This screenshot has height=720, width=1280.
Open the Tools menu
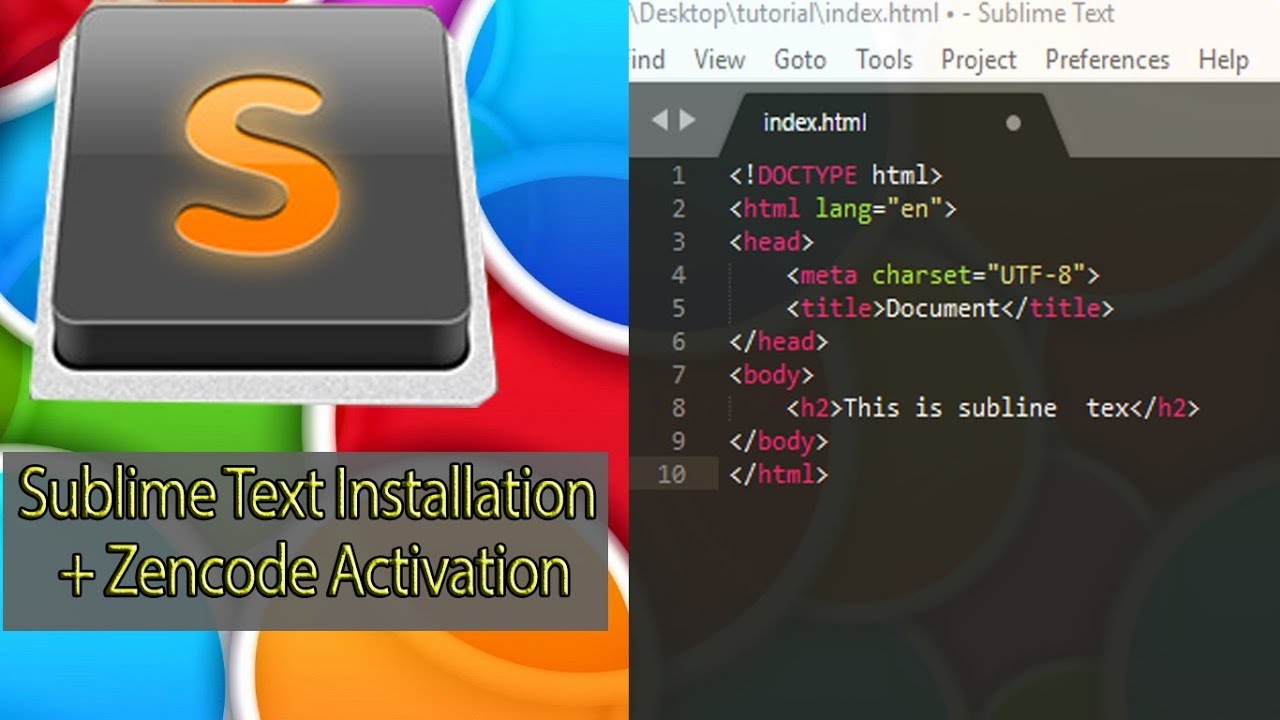point(884,60)
